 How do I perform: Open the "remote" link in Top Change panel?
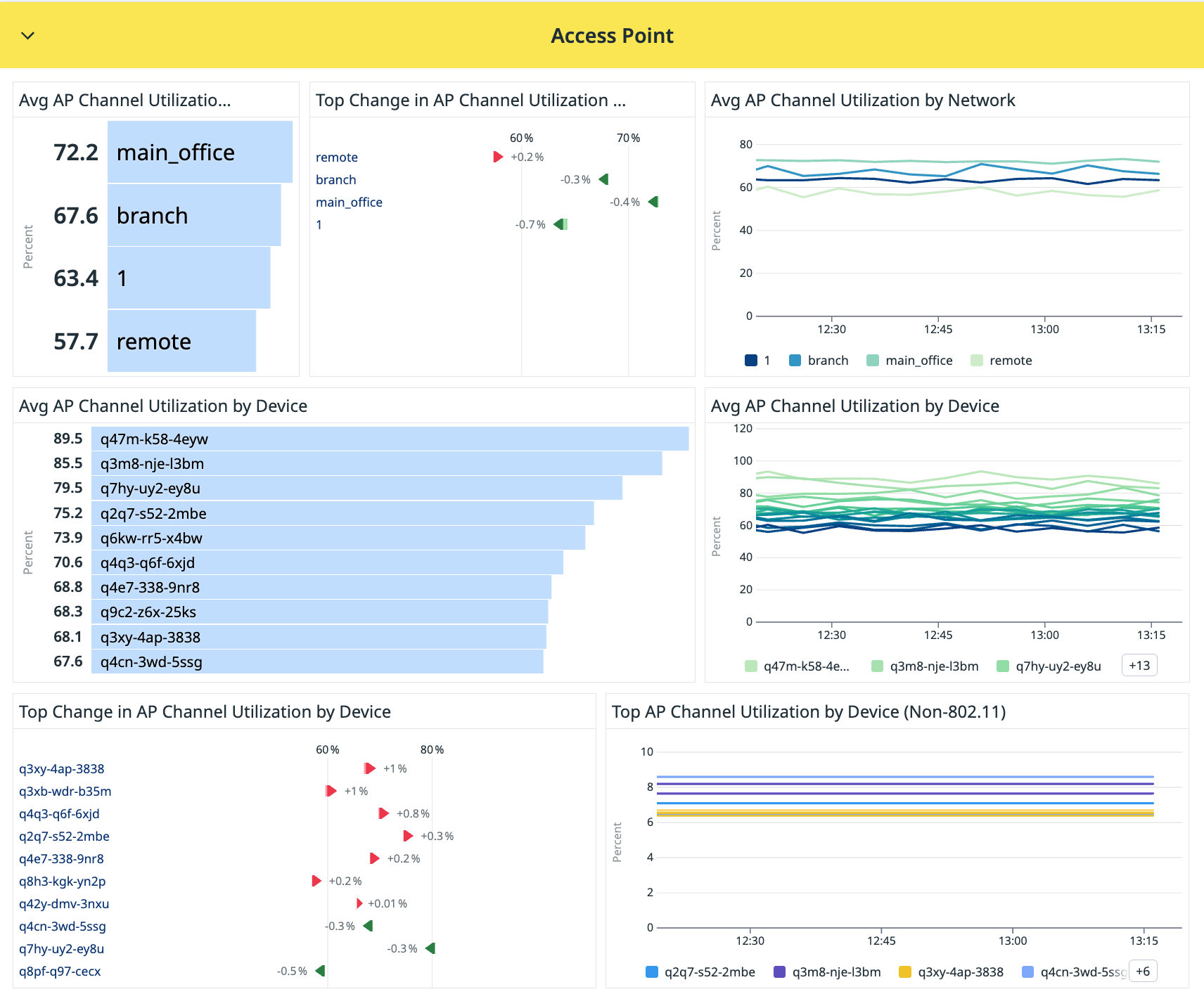[x=337, y=157]
